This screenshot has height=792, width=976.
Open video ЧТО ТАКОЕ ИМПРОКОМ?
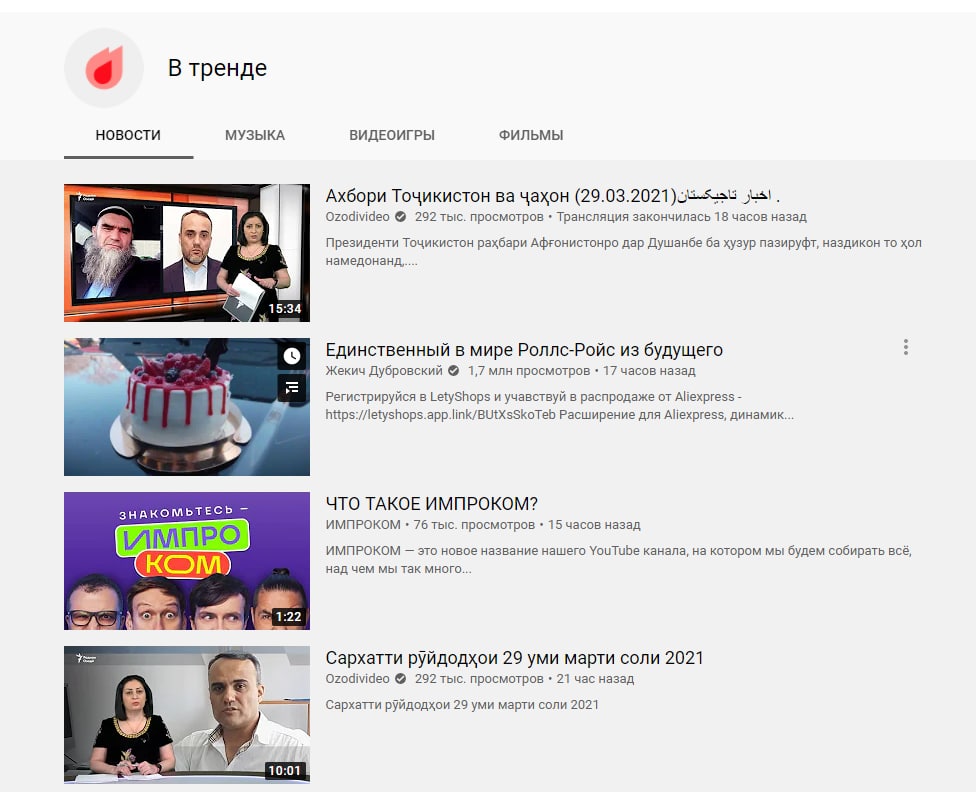click(431, 504)
